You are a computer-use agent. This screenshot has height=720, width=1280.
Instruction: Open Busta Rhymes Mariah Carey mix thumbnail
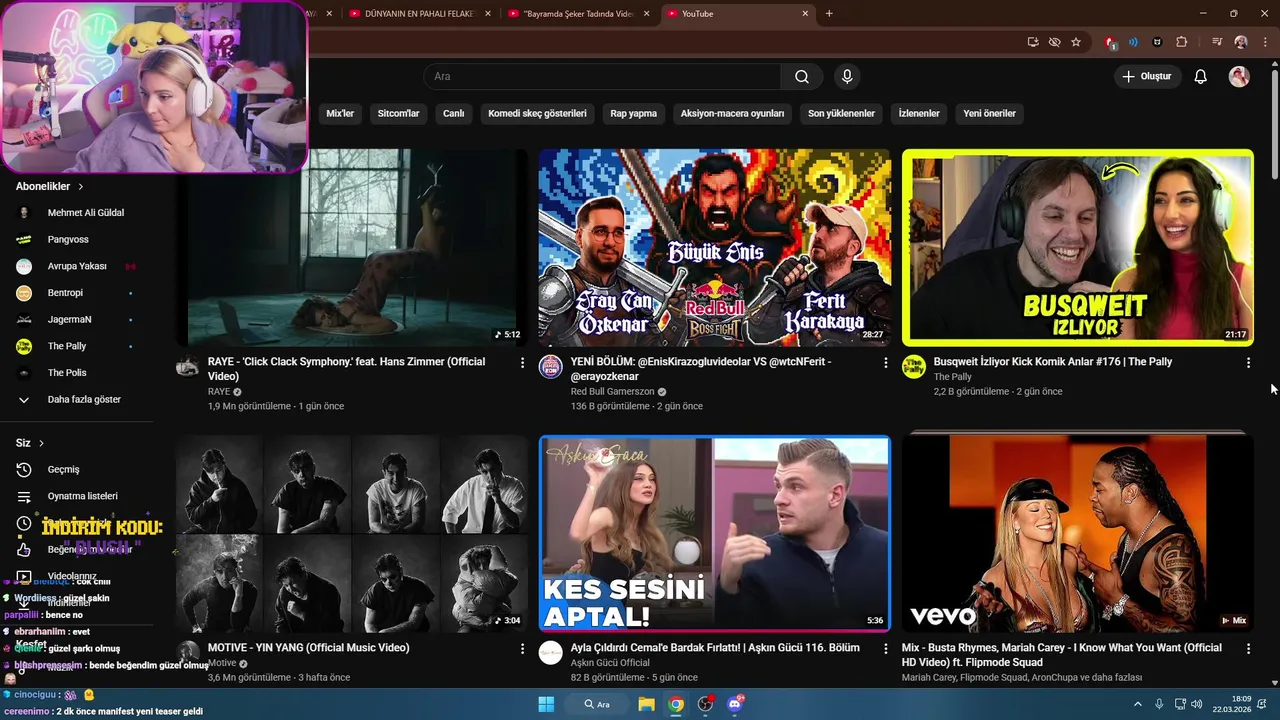pos(1077,533)
